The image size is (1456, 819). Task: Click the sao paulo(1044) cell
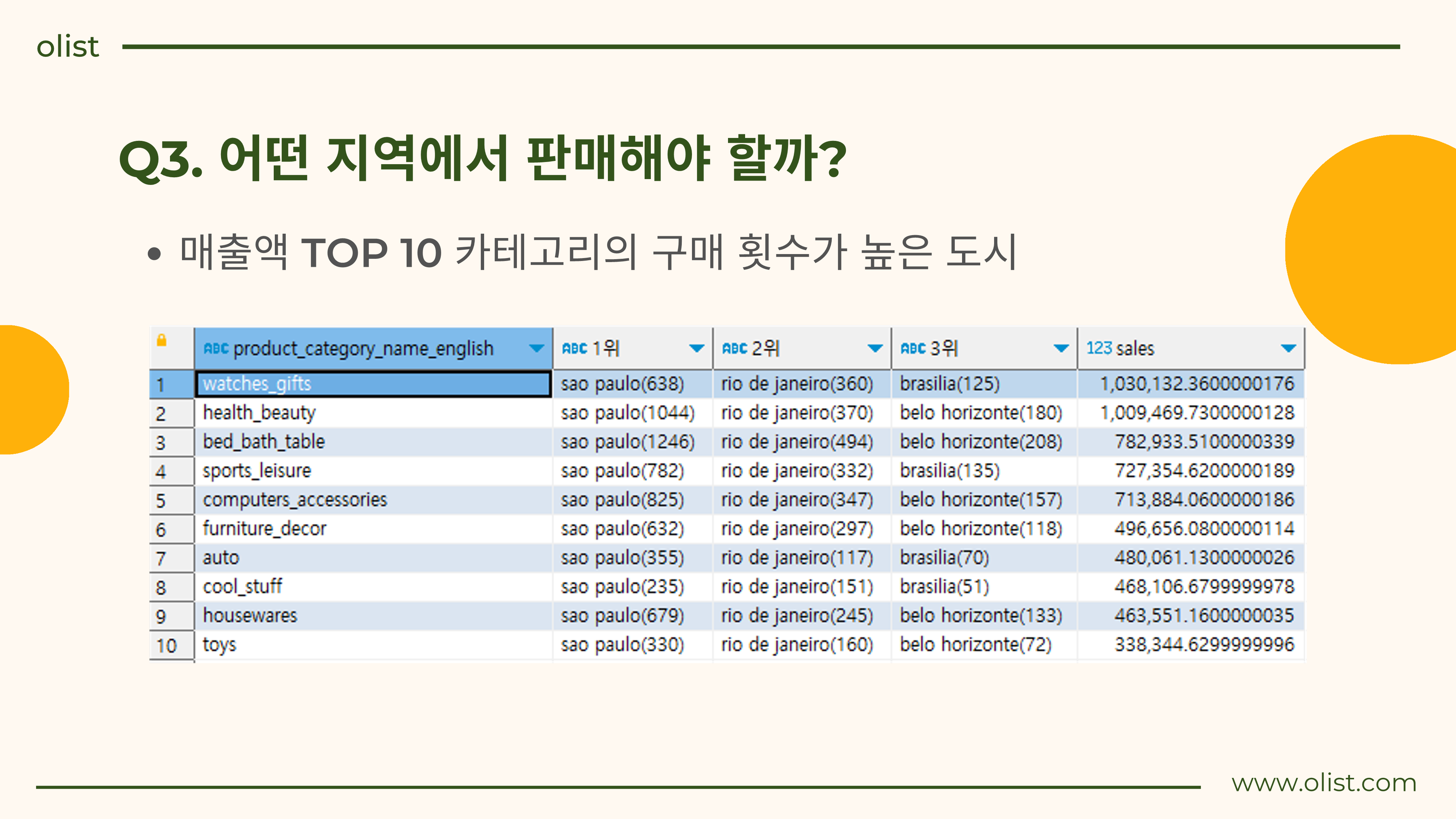tap(633, 413)
